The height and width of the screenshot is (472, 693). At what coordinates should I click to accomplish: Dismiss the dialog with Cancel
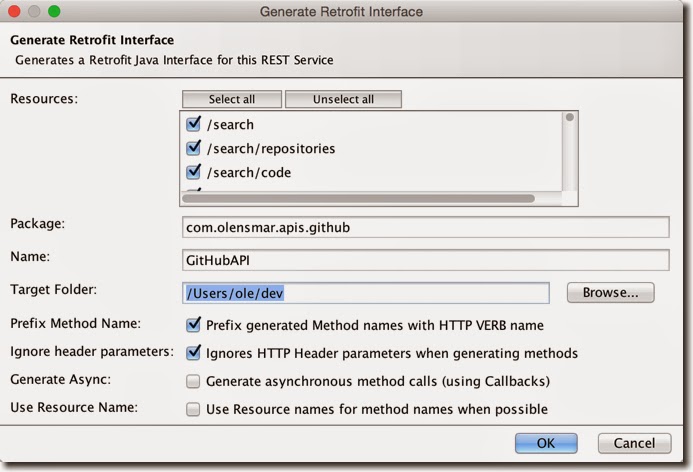(634, 443)
